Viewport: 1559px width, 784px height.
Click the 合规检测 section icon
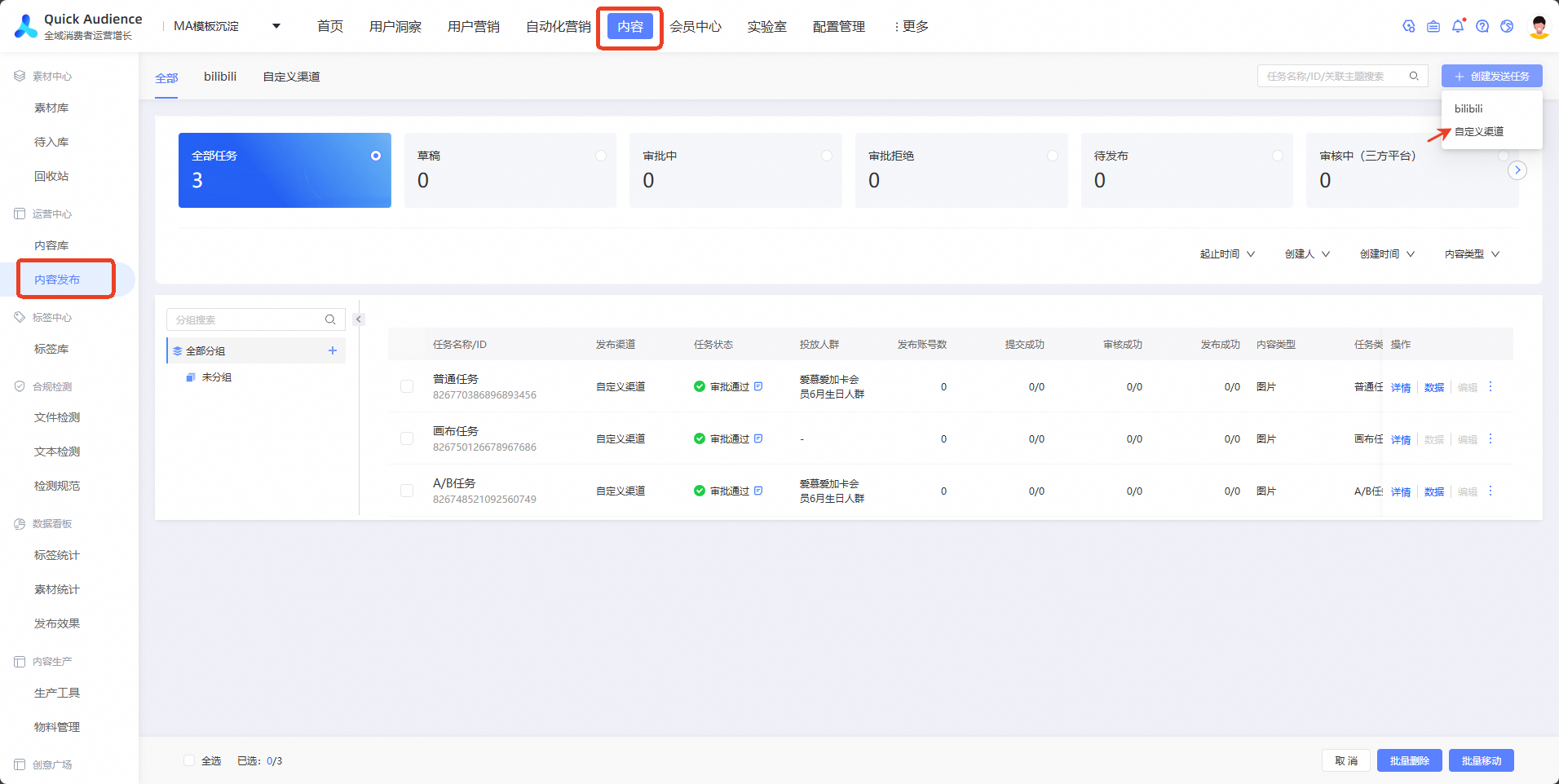20,386
